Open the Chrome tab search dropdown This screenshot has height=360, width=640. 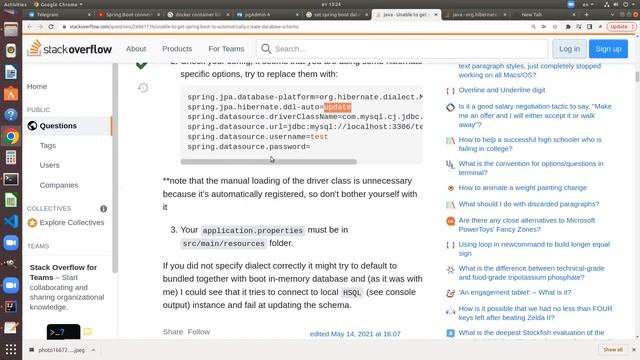coord(612,14)
